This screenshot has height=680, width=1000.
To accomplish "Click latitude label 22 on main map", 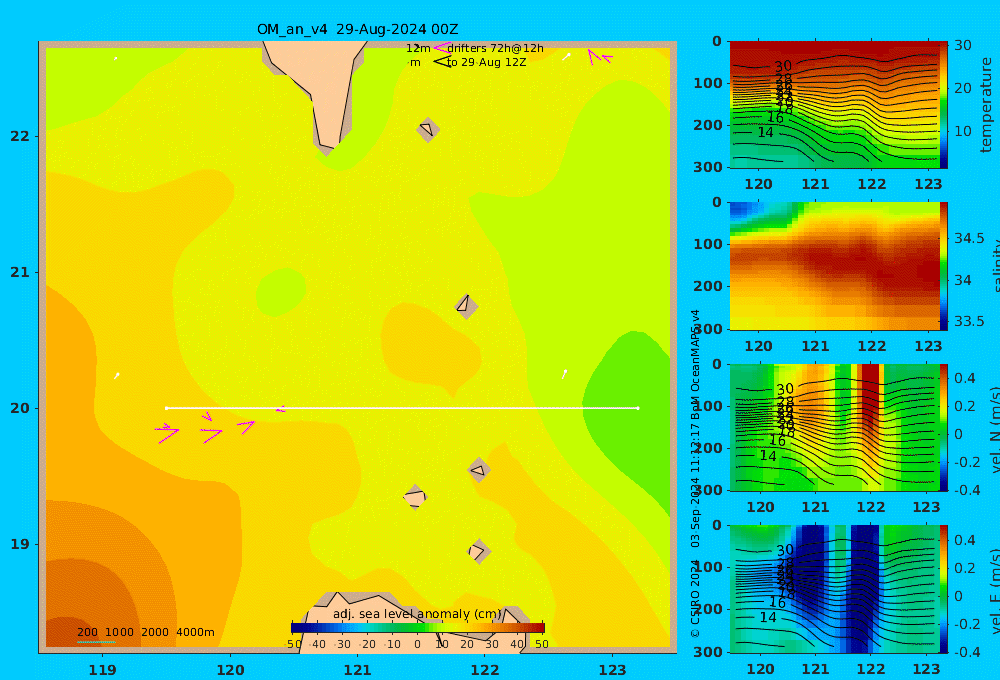I will tap(20, 136).
